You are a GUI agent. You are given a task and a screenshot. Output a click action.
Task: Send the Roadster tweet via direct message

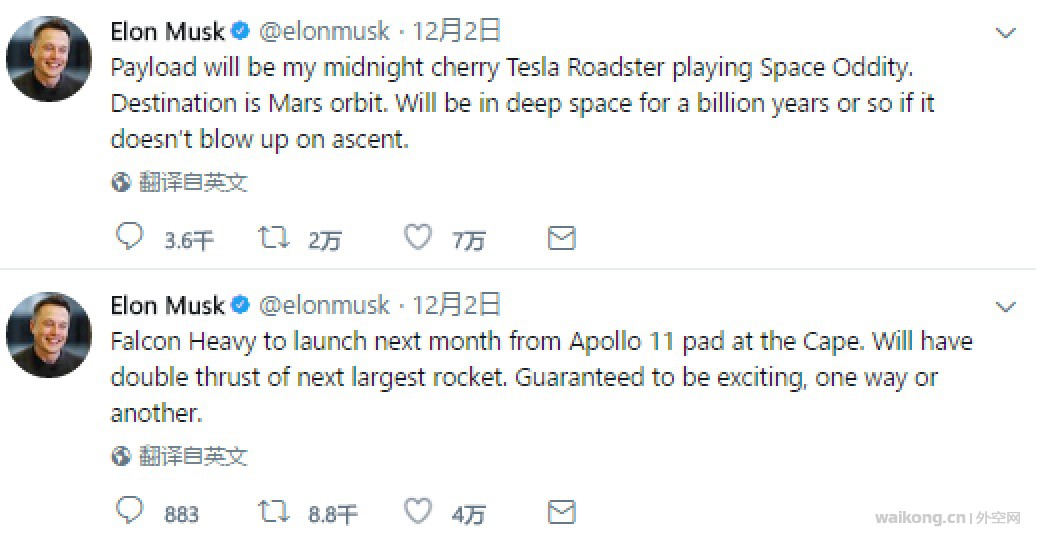[561, 238]
